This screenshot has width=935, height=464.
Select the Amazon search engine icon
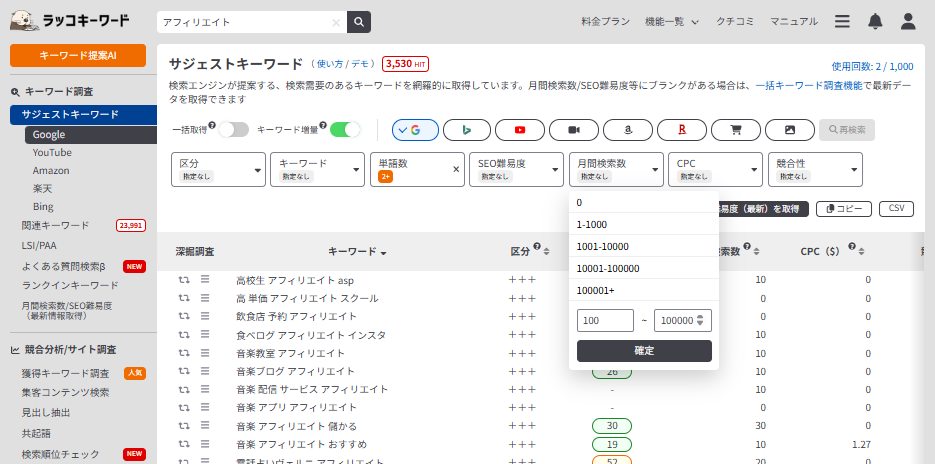(x=628, y=130)
